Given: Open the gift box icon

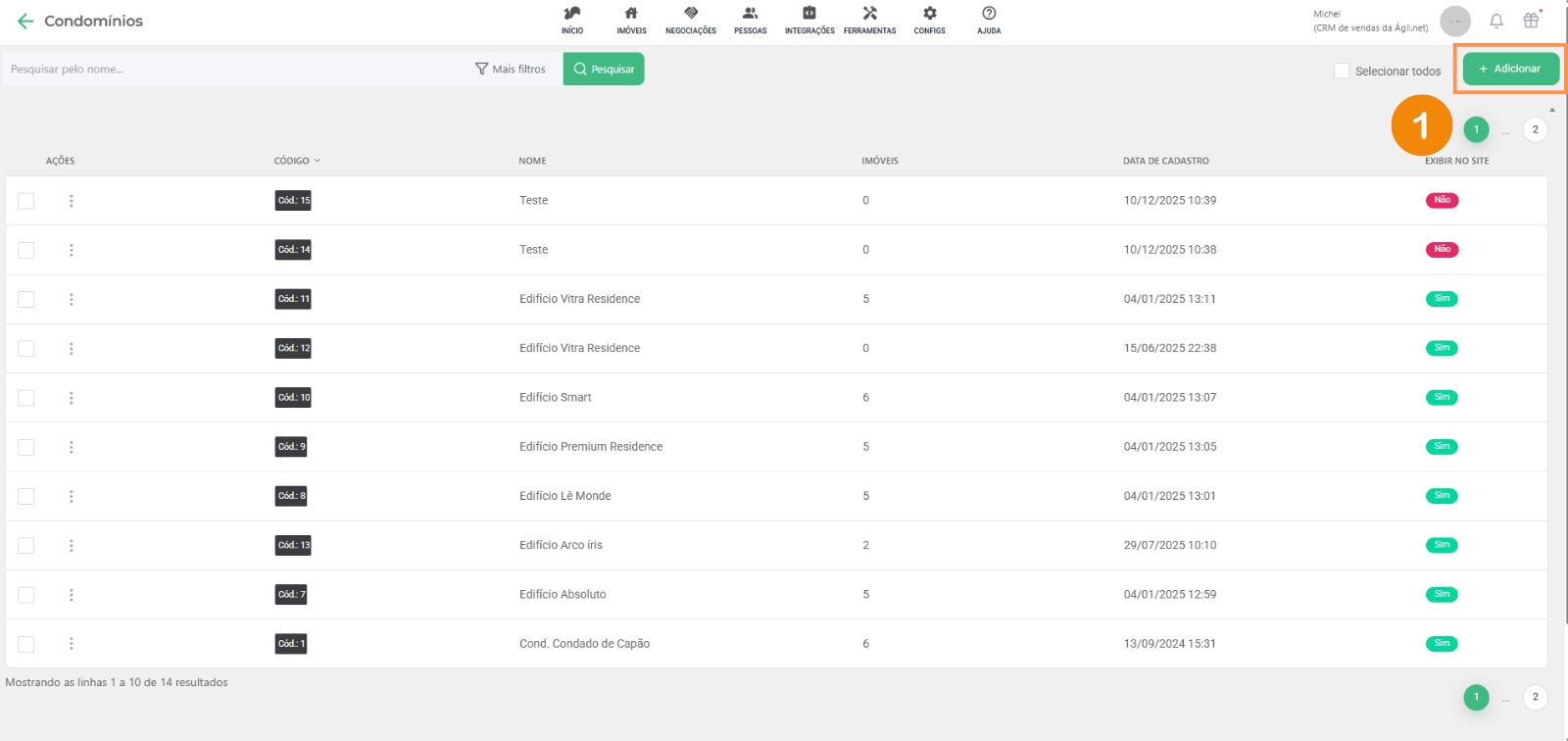Looking at the screenshot, I should [x=1531, y=21].
